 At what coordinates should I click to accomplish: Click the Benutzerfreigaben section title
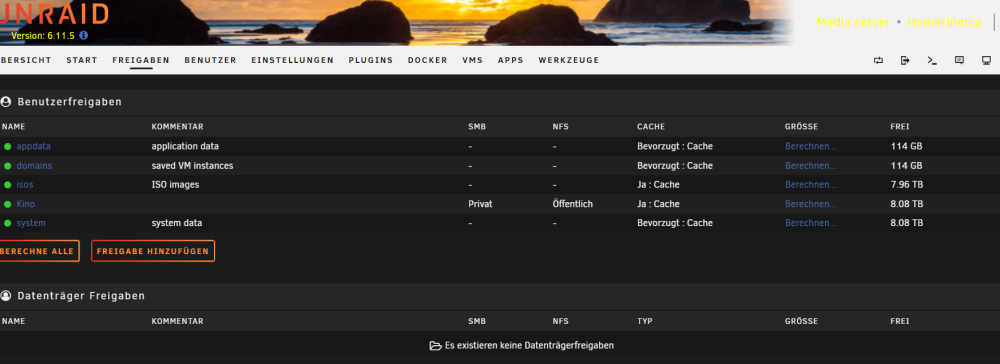(70, 101)
